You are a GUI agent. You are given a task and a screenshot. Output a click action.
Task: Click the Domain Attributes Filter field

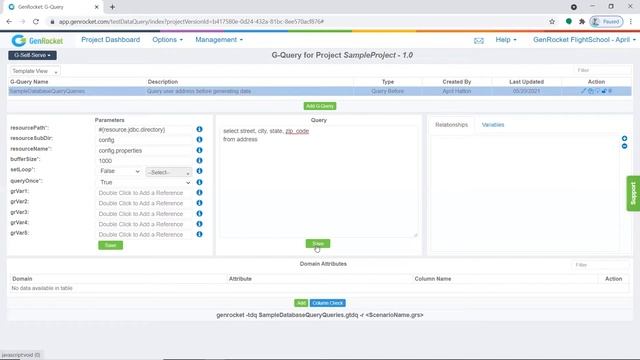600,265
